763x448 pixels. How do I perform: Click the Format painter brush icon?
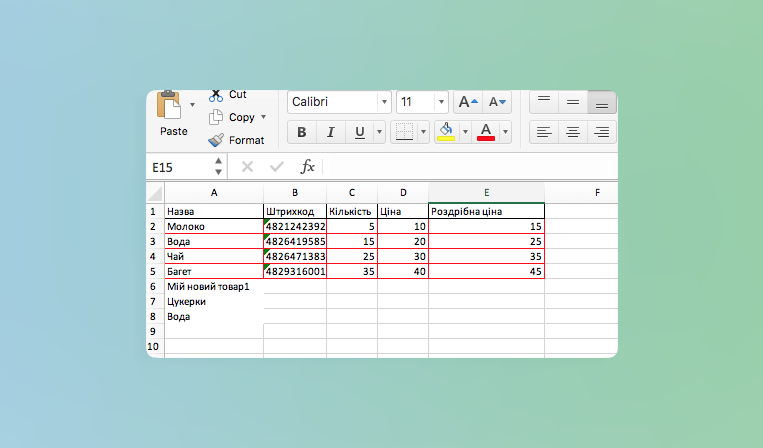point(216,140)
